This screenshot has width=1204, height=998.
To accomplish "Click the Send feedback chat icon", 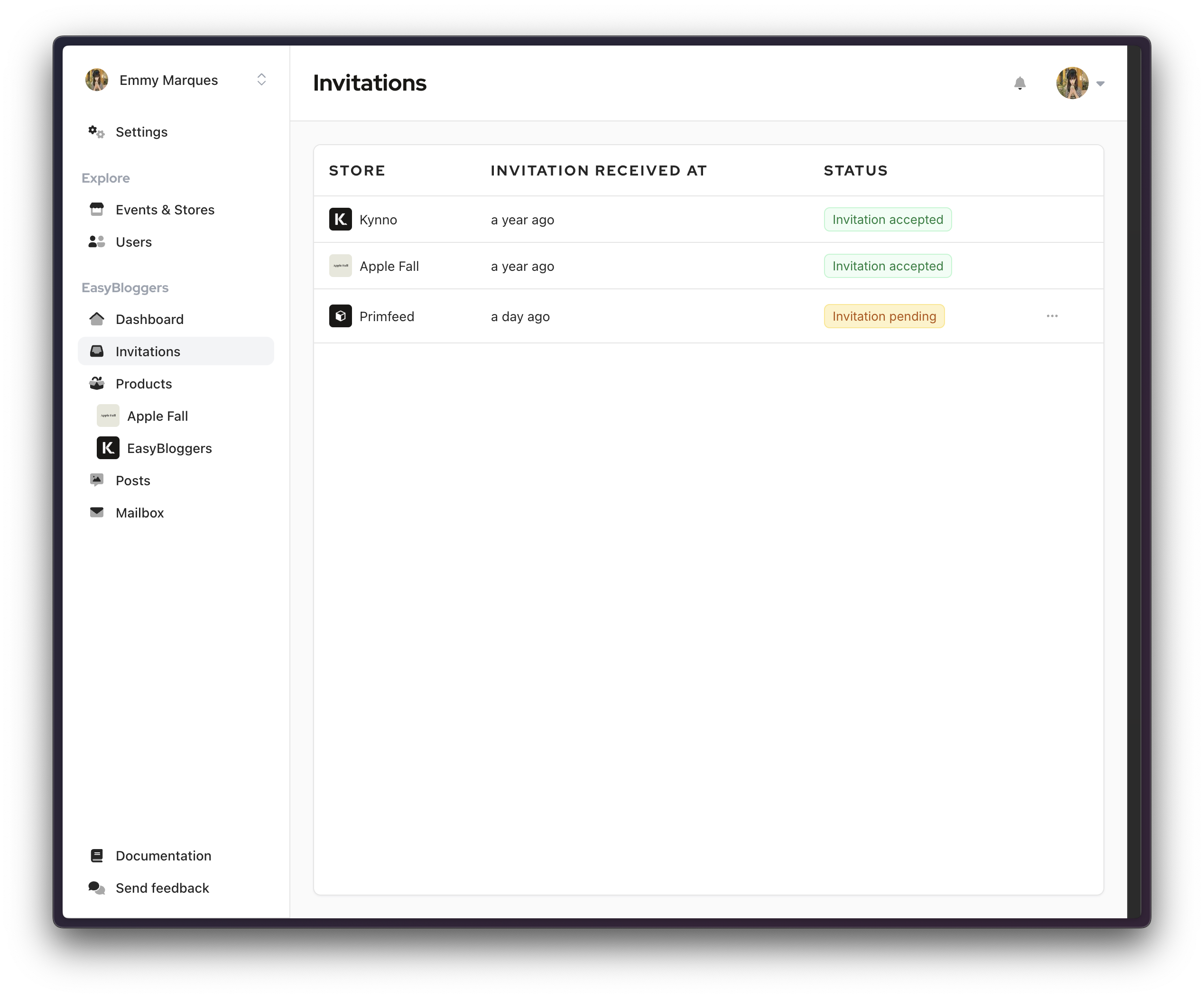I will click(x=96, y=887).
